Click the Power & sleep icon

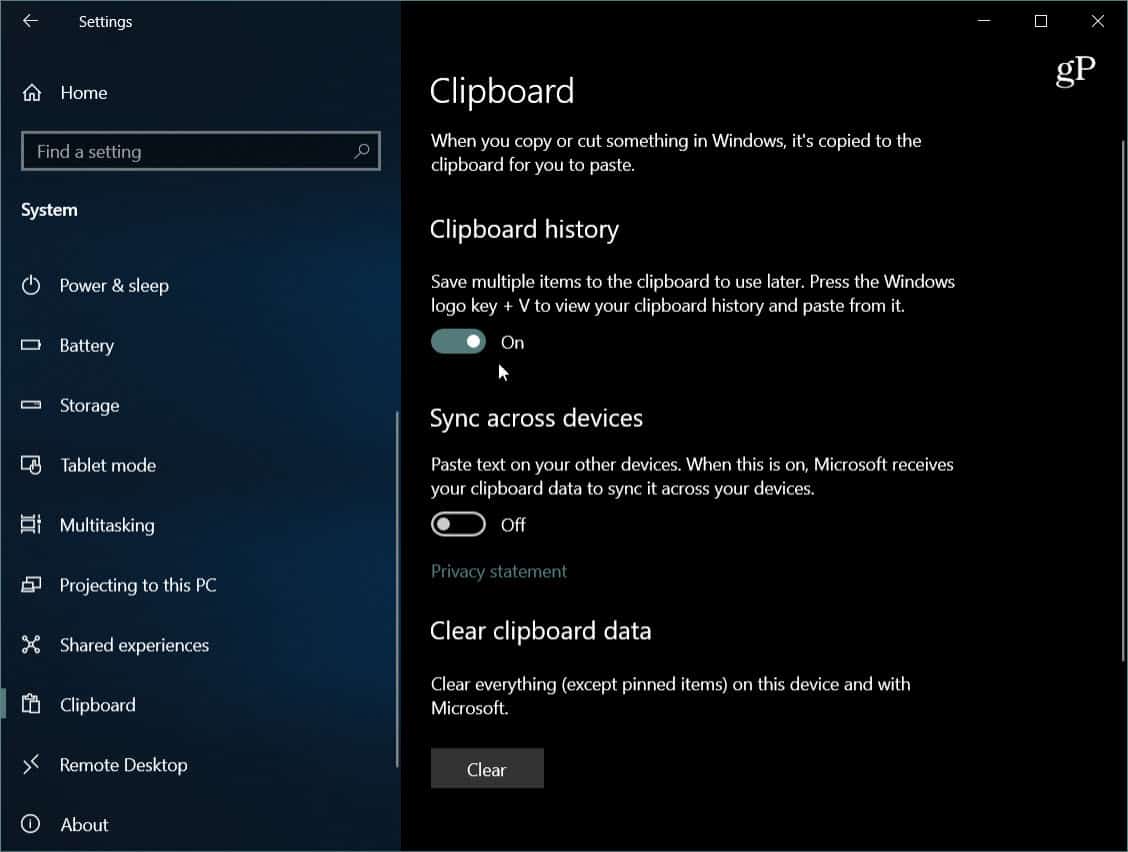[x=31, y=286]
